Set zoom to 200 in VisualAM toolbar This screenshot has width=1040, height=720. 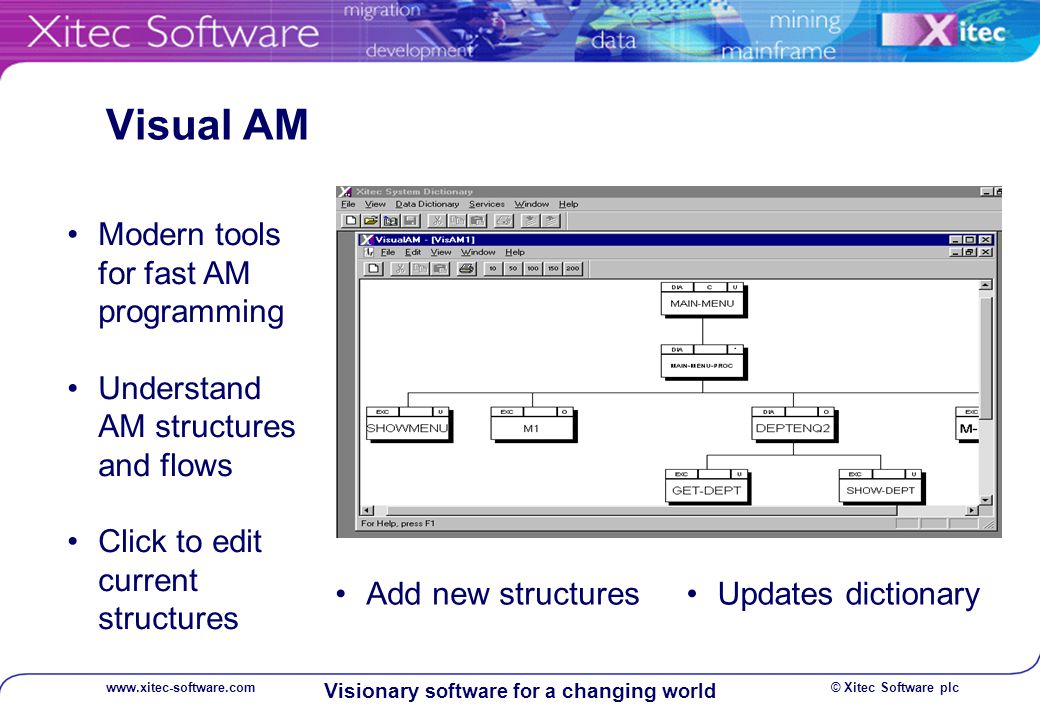[x=572, y=269]
